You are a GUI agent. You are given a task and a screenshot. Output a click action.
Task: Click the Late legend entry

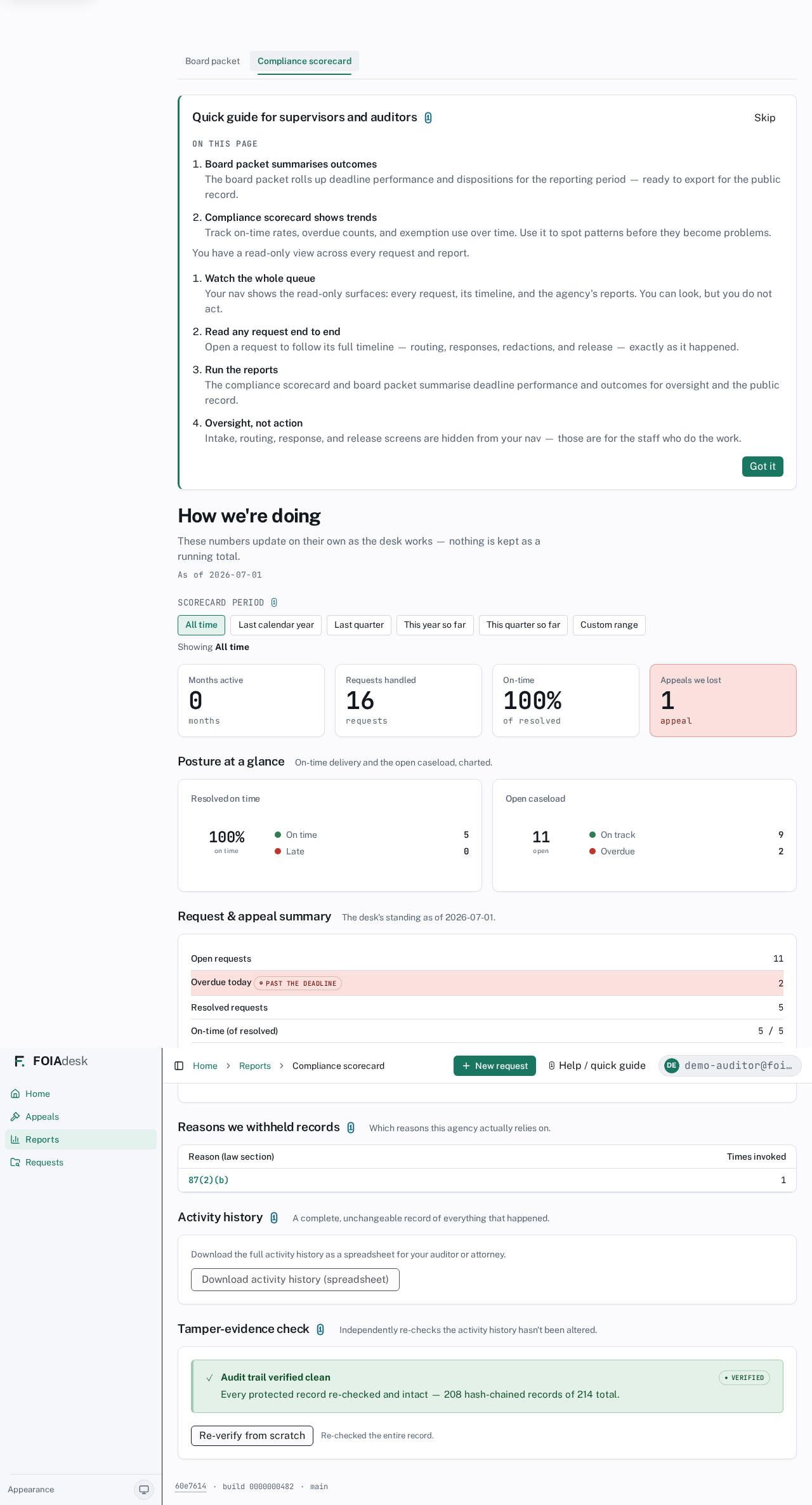[372, 851]
